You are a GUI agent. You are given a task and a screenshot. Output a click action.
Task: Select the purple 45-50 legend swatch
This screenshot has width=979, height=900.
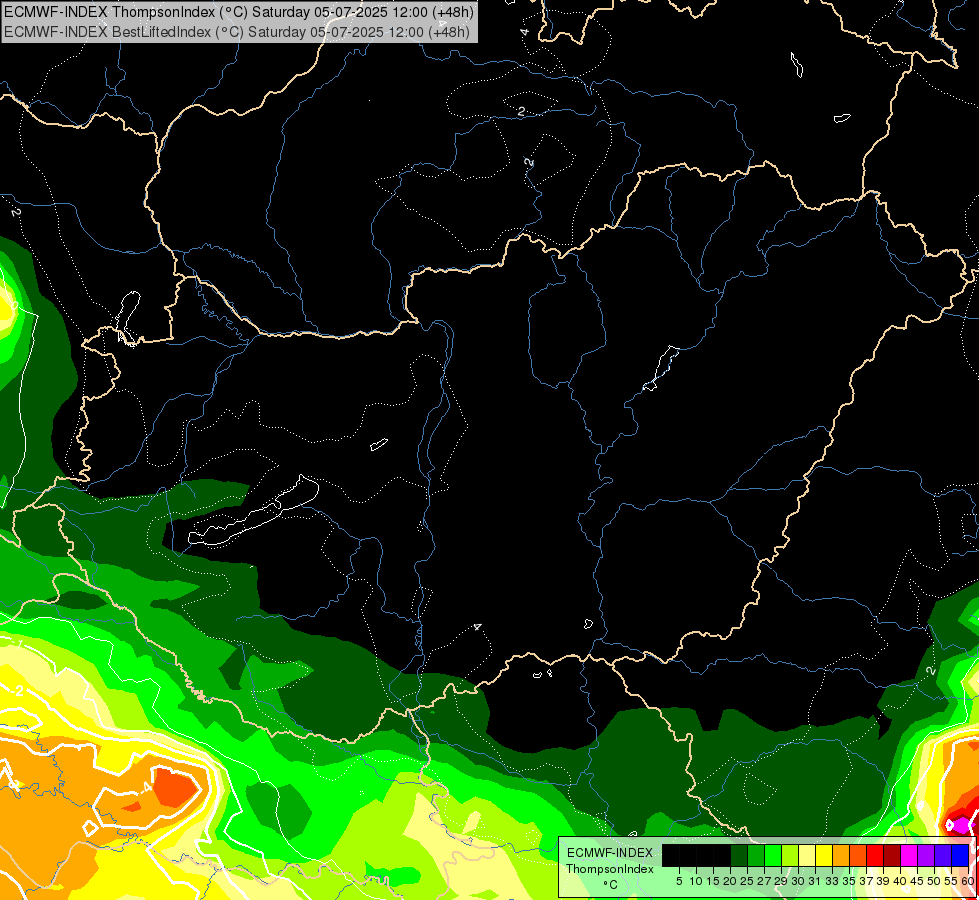(925, 855)
